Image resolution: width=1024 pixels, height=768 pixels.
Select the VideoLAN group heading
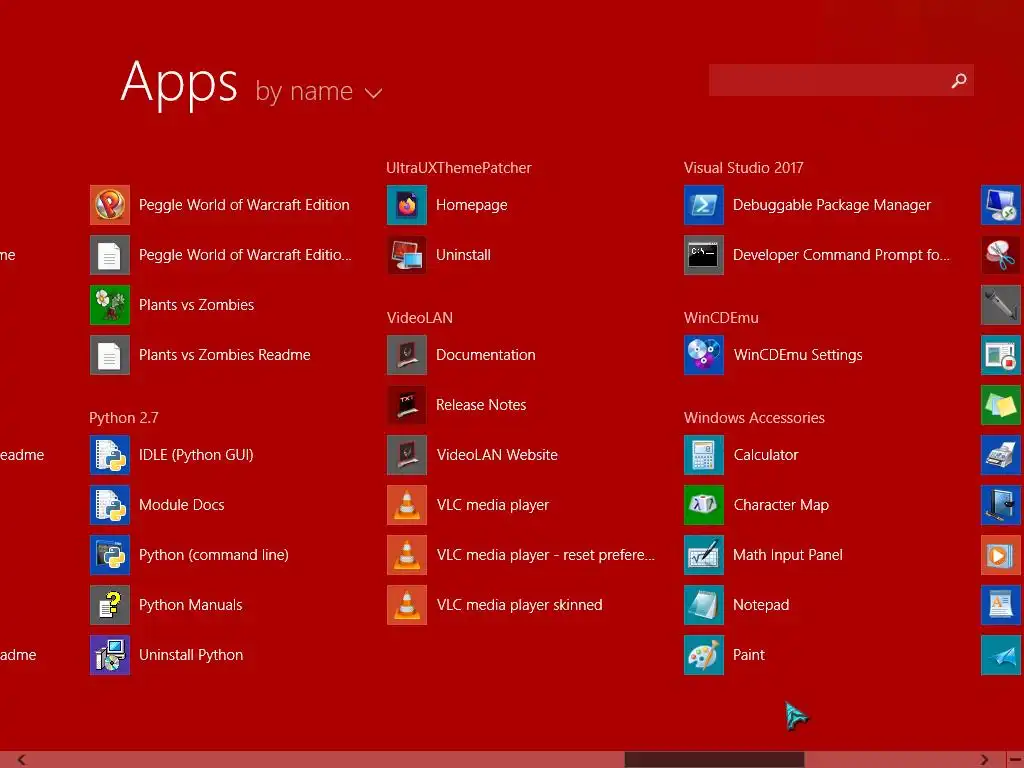[420, 318]
